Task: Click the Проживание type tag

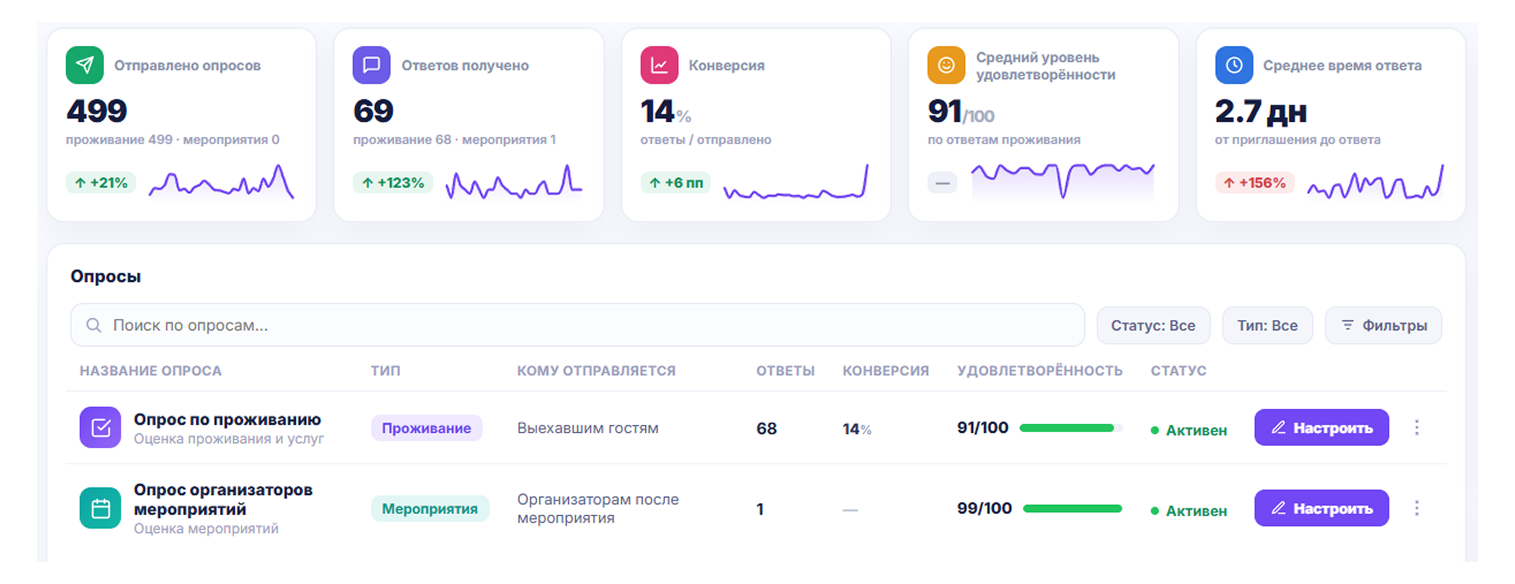Action: tap(426, 428)
